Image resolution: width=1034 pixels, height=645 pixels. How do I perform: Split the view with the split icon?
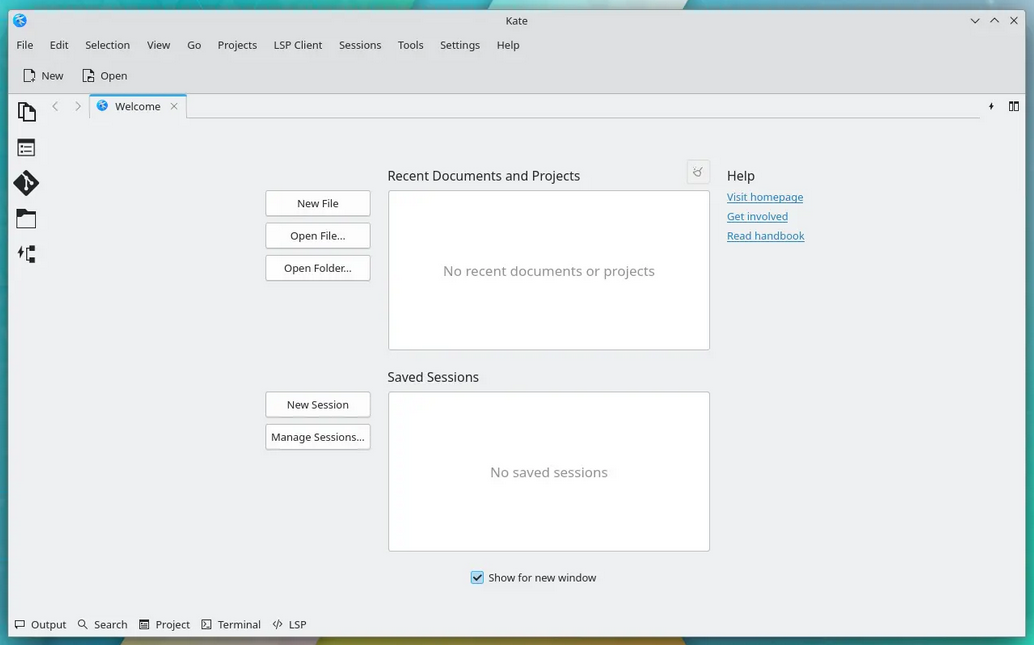[1014, 106]
